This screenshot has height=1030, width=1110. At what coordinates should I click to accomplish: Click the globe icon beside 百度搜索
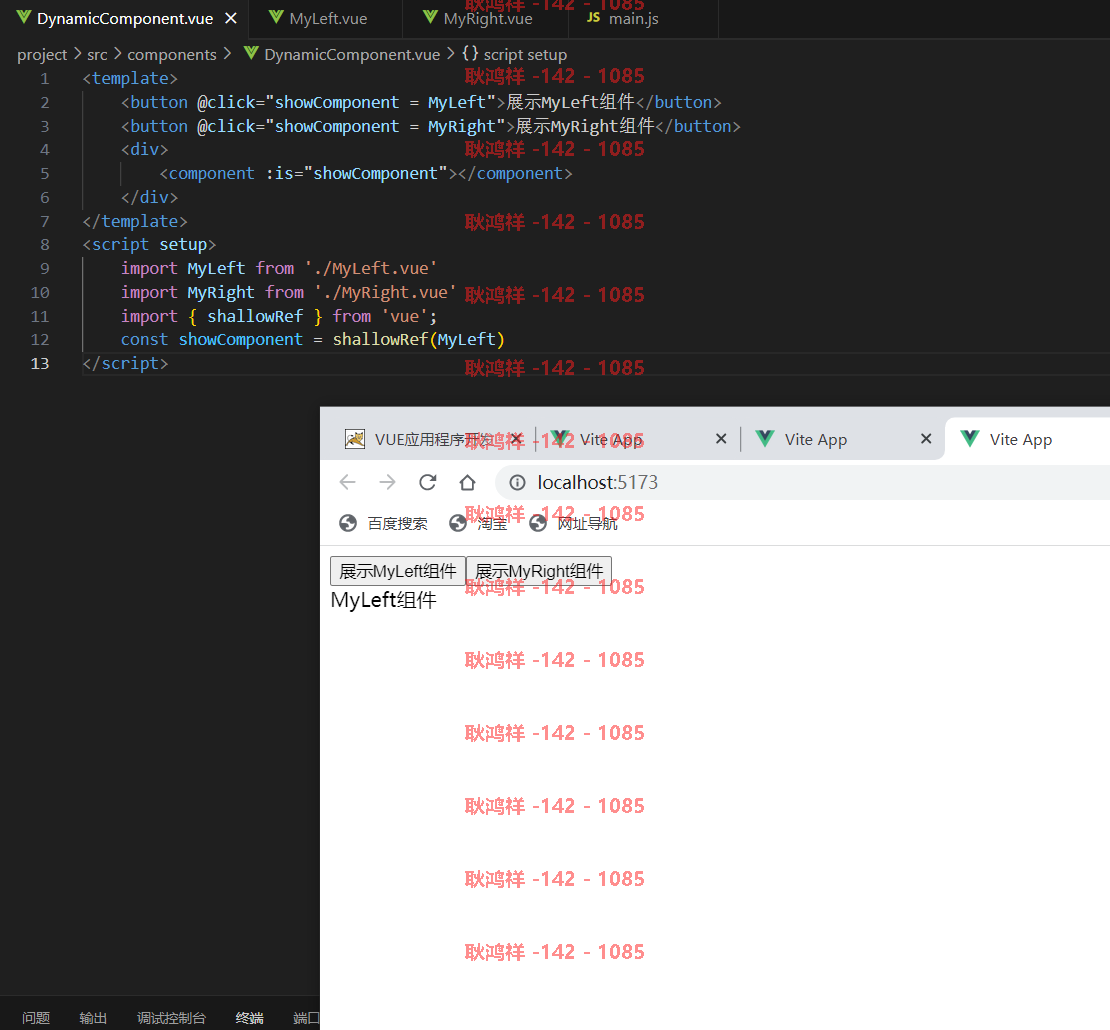click(348, 523)
